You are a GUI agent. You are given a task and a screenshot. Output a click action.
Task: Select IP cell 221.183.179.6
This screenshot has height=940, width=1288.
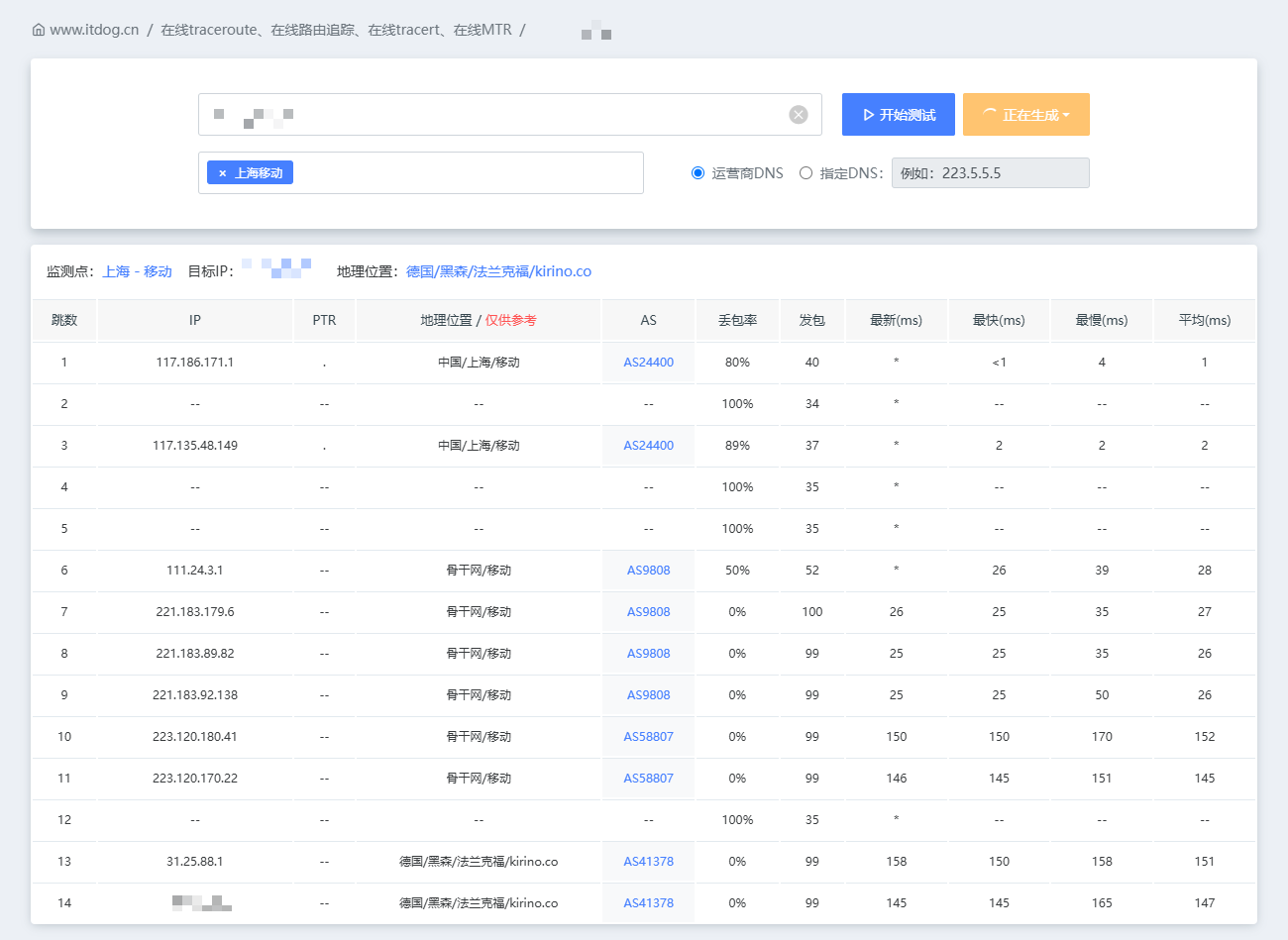pos(195,612)
